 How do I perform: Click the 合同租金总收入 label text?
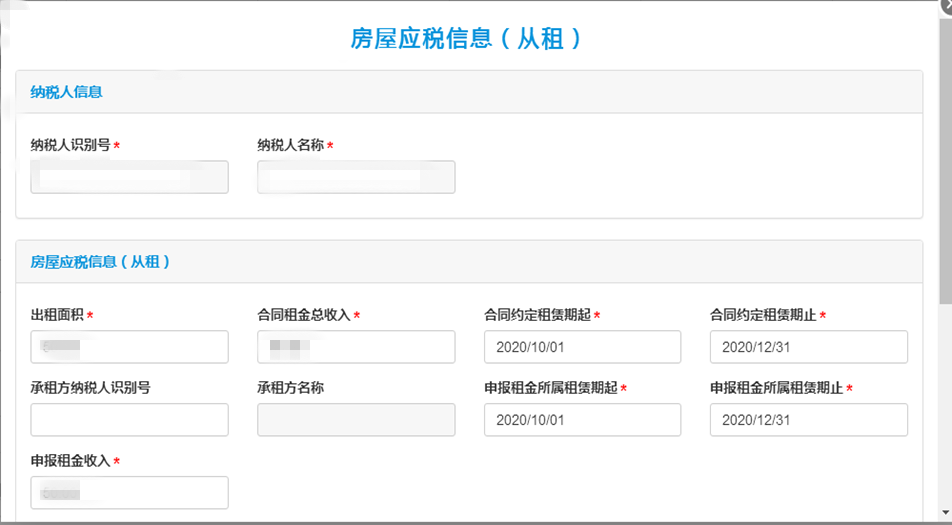pos(304,315)
